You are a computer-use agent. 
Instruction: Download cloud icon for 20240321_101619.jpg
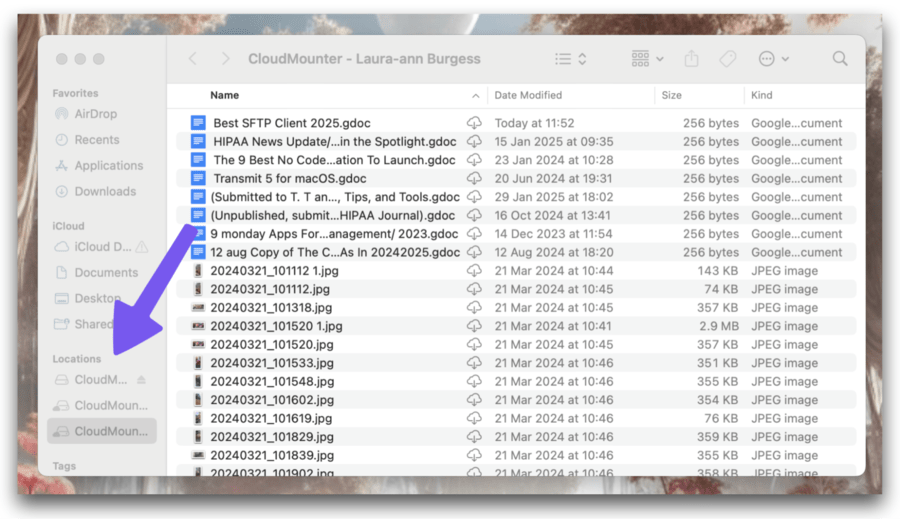pyautogui.click(x=474, y=419)
